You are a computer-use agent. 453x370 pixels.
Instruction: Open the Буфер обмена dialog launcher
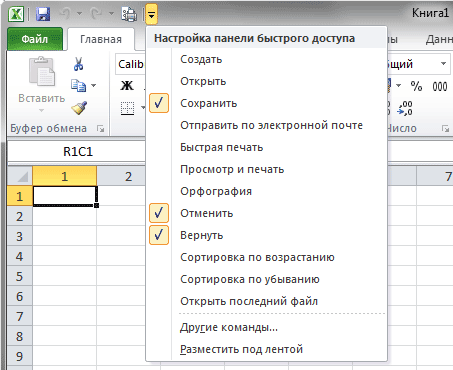coord(100,128)
